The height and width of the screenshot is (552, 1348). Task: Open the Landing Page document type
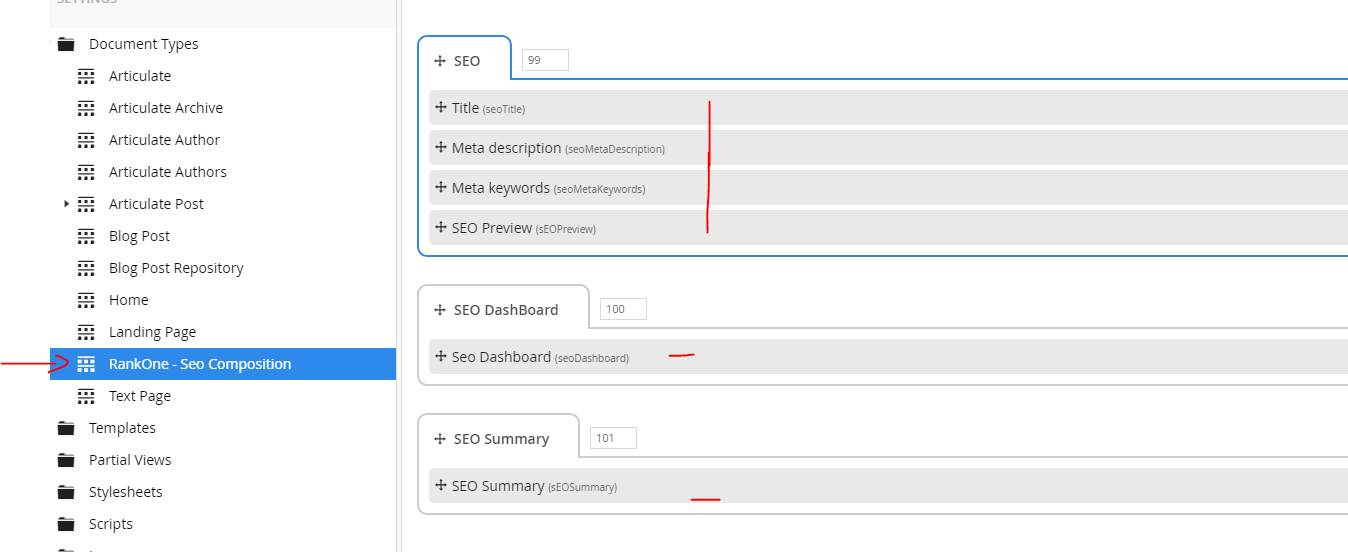pos(152,332)
